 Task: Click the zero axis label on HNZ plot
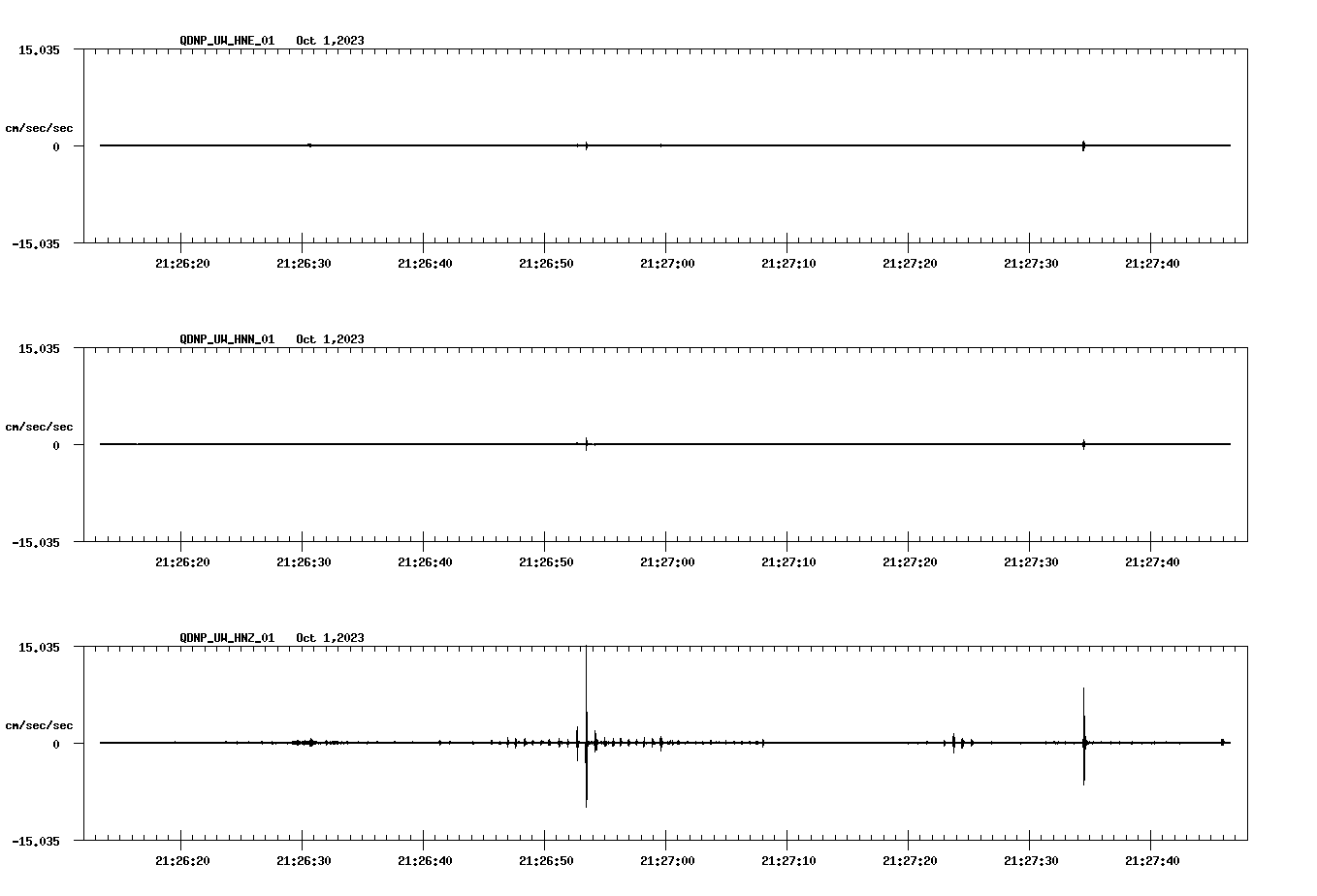point(56,745)
